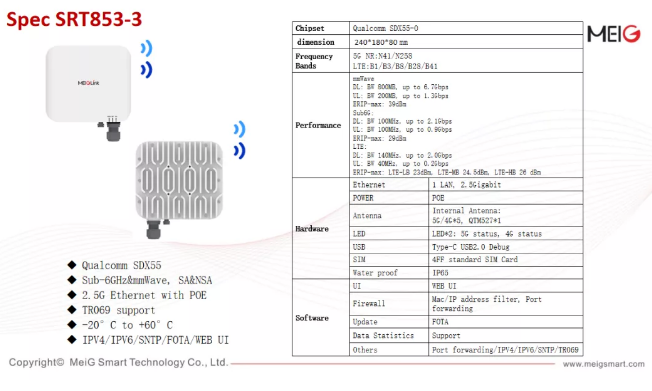Click the Spec SRT853-3 title
The width and height of the screenshot is (652, 391).
click(x=74, y=19)
